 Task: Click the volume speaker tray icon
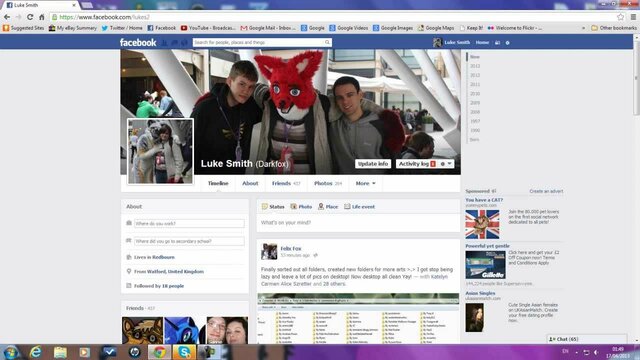tap(596, 352)
